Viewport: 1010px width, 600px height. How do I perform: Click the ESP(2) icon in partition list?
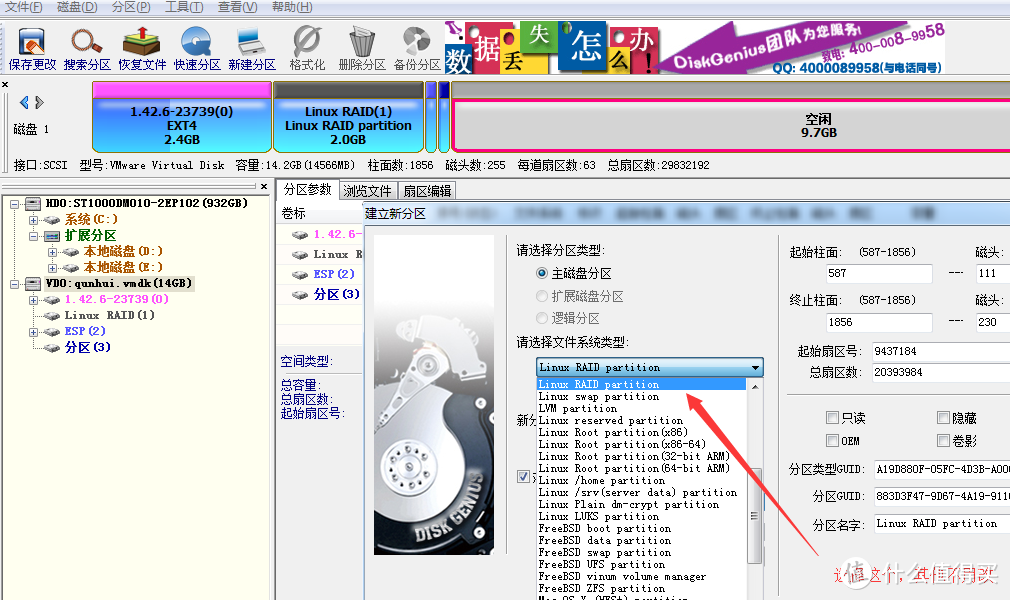click(300, 275)
